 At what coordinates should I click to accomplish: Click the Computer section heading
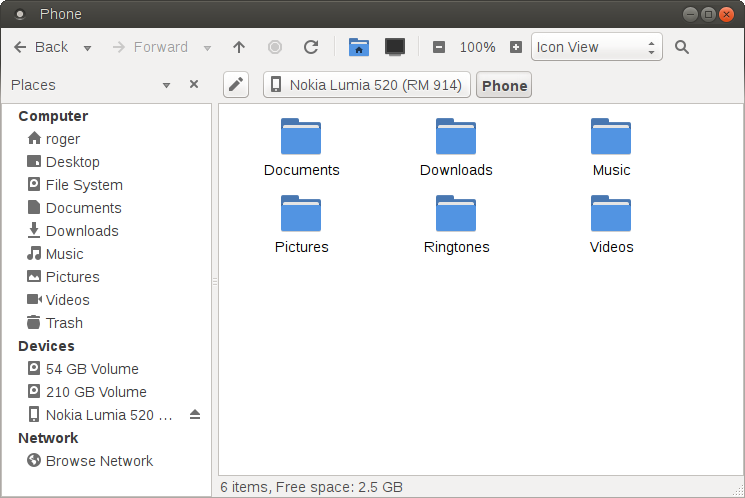(53, 116)
